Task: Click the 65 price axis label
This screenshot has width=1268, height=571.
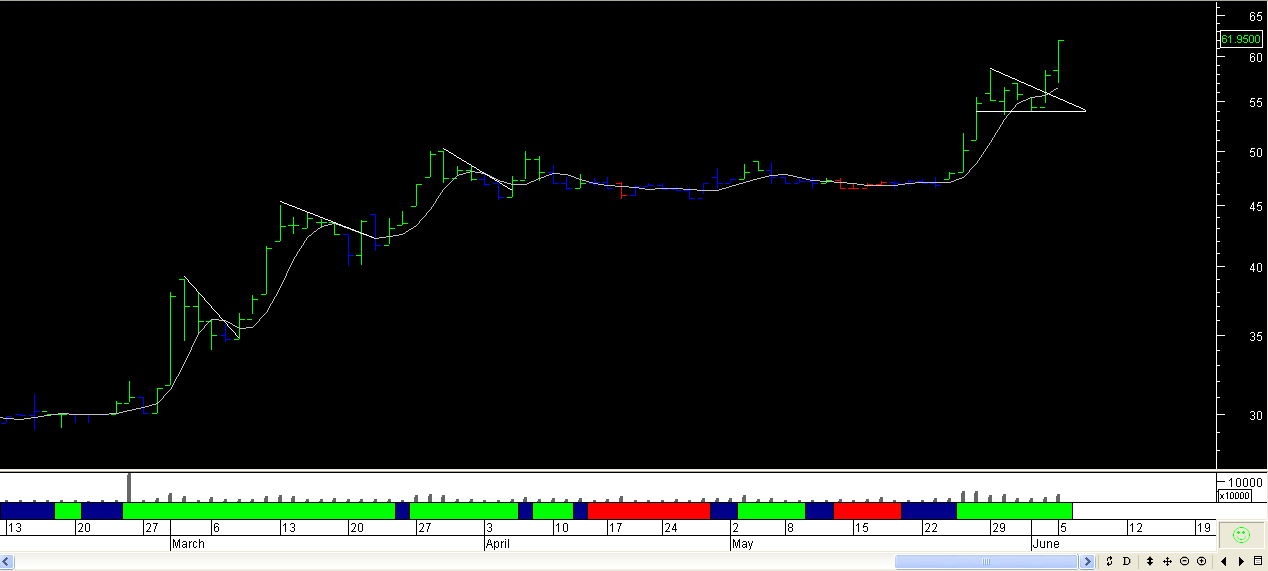Action: (1254, 17)
